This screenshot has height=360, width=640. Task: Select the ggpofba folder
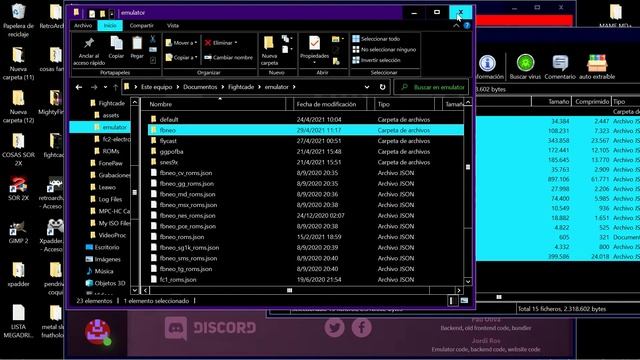pos(171,151)
